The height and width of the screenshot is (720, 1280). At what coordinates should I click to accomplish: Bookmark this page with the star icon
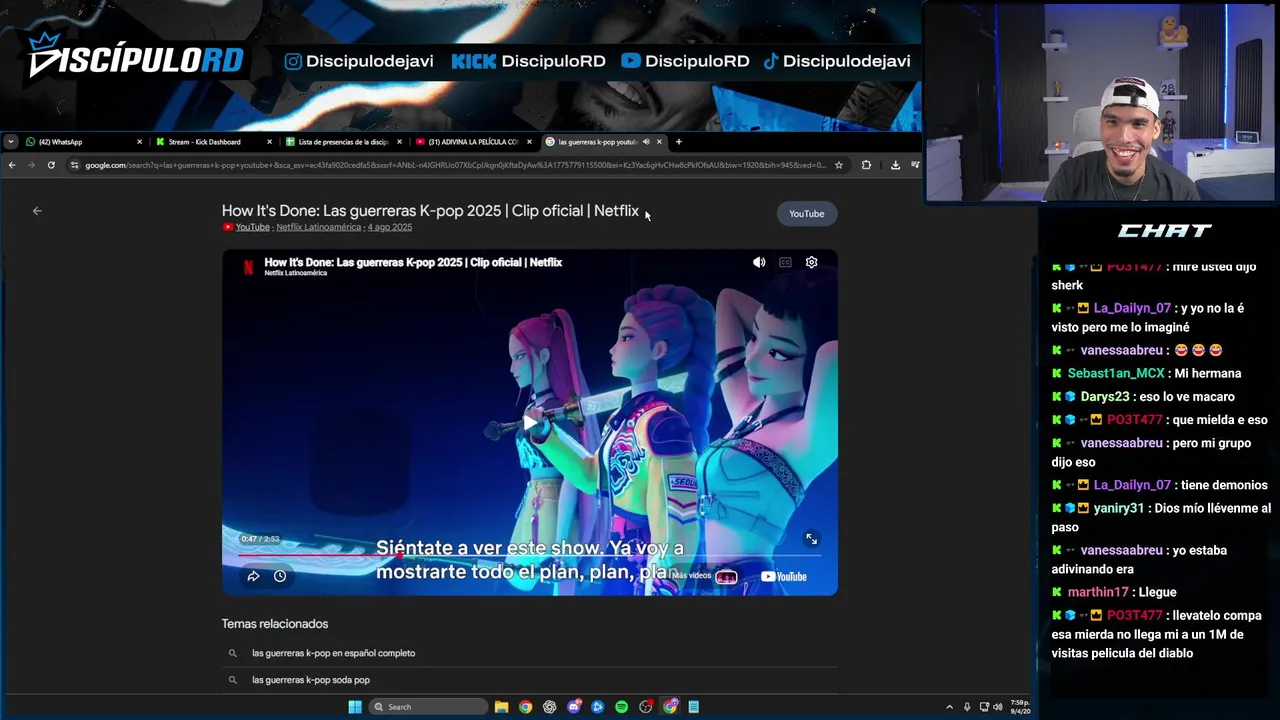[x=839, y=165]
